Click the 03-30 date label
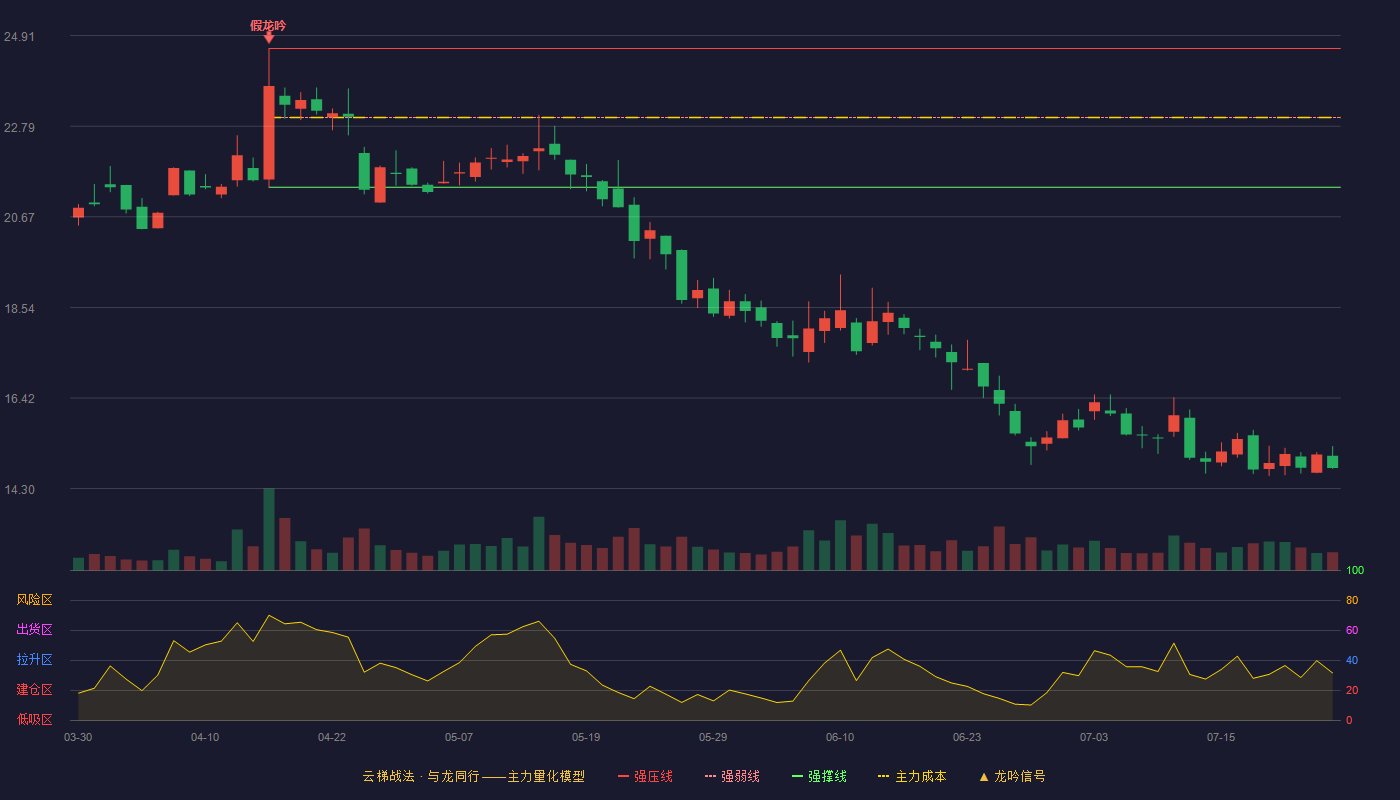This screenshot has width=1400, height=800. pos(78,737)
